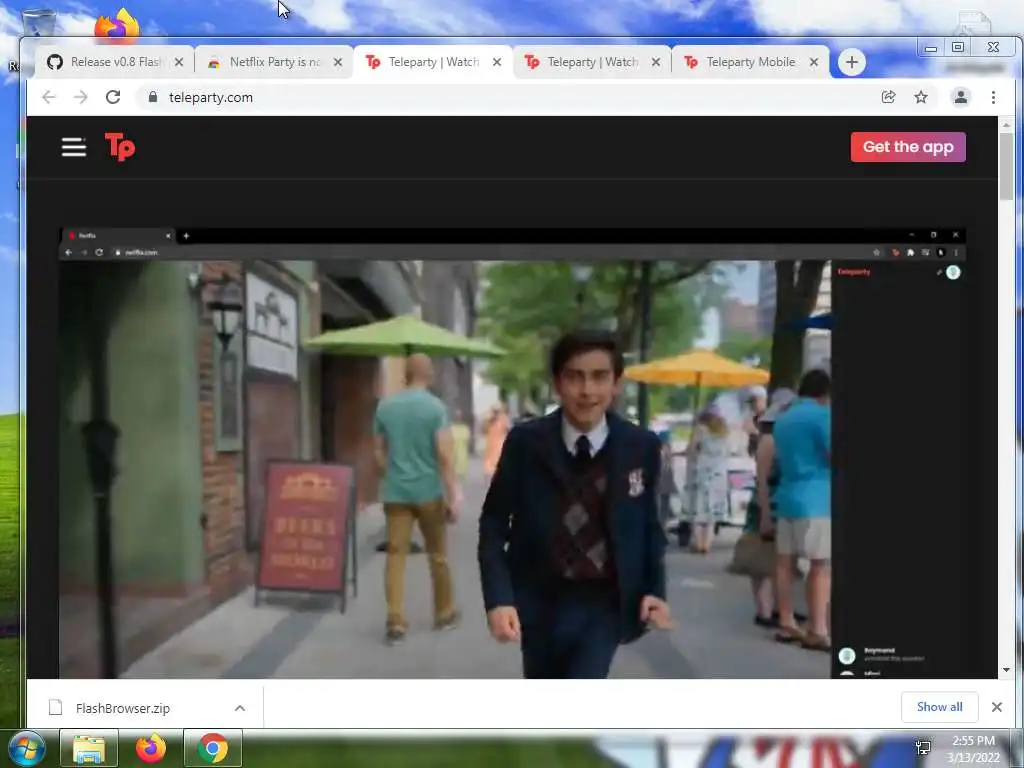Switch to second Teleparty | Watch tab
Screen dimensions: 1024x768
coord(592,62)
